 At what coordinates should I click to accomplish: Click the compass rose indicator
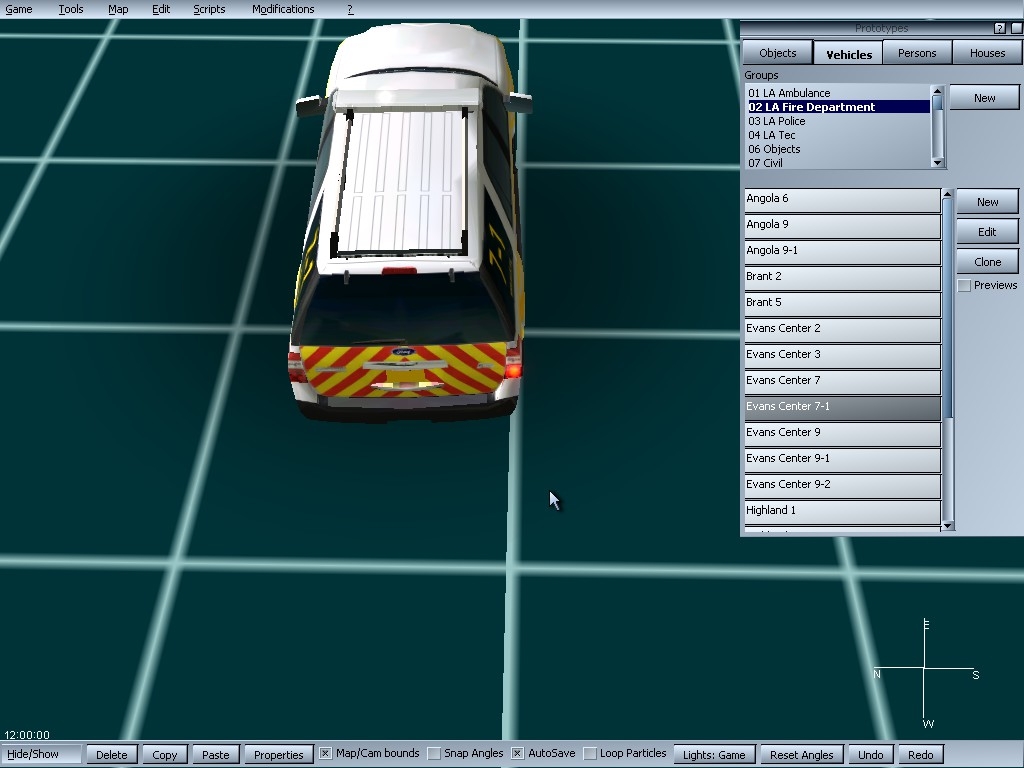tap(925, 673)
